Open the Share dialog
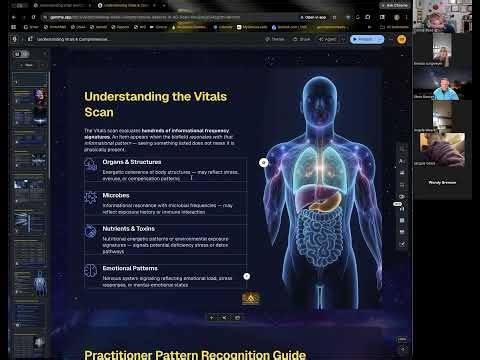 (x=301, y=39)
